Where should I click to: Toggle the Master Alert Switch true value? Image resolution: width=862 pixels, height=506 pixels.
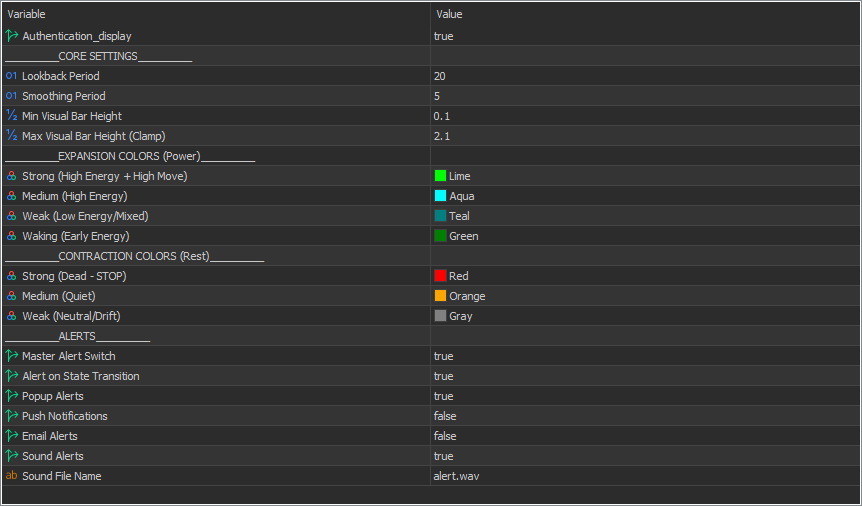pyautogui.click(x=444, y=356)
